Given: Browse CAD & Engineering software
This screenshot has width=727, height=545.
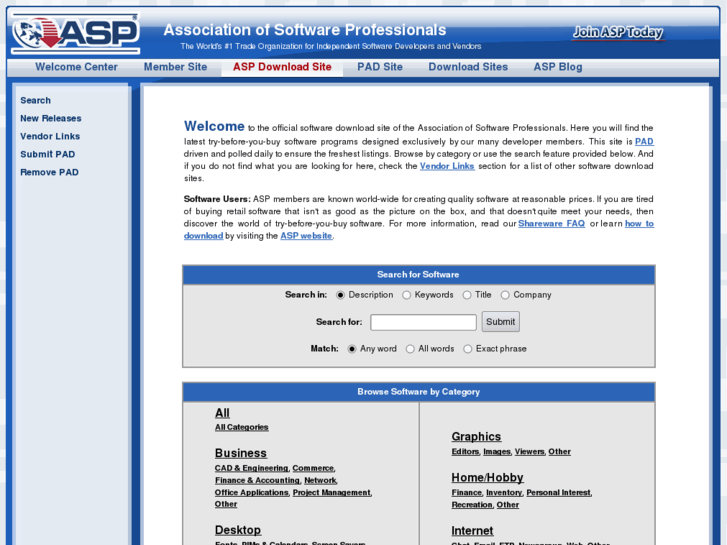Looking at the screenshot, I should click(x=251, y=468).
